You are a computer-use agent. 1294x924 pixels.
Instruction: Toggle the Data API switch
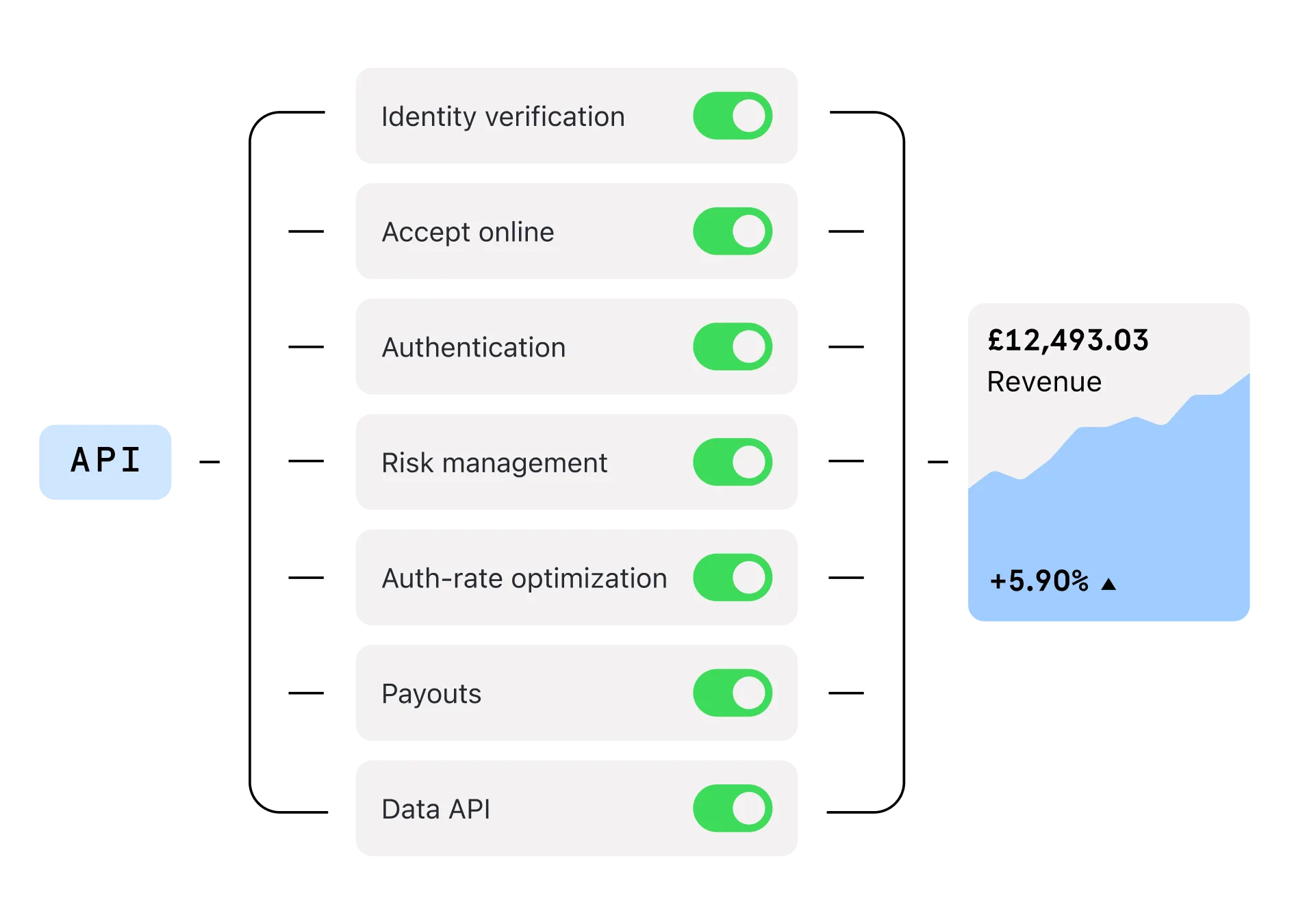[733, 808]
